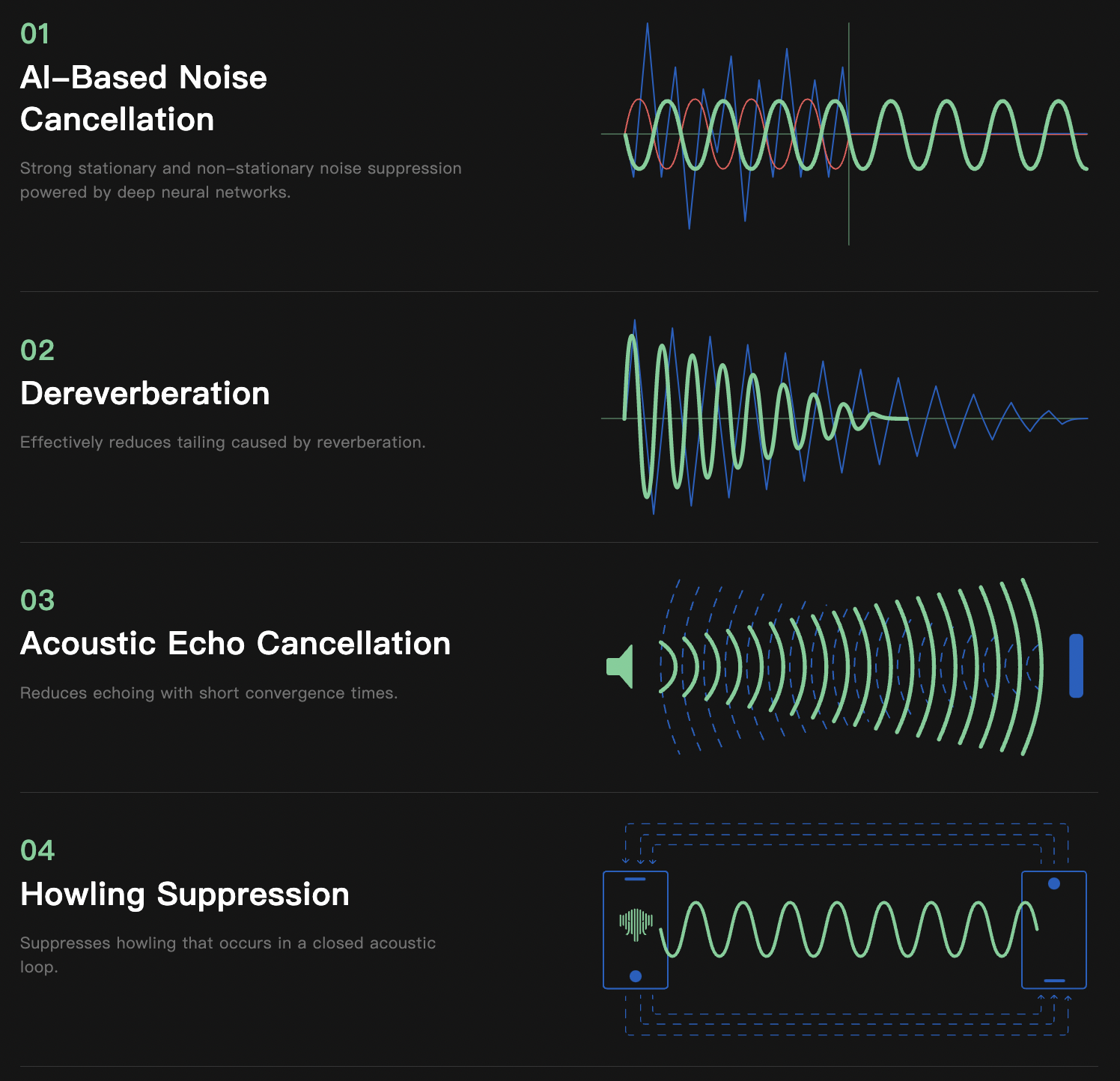Click the blue receiver bar beside echo waves

[x=1076, y=666]
